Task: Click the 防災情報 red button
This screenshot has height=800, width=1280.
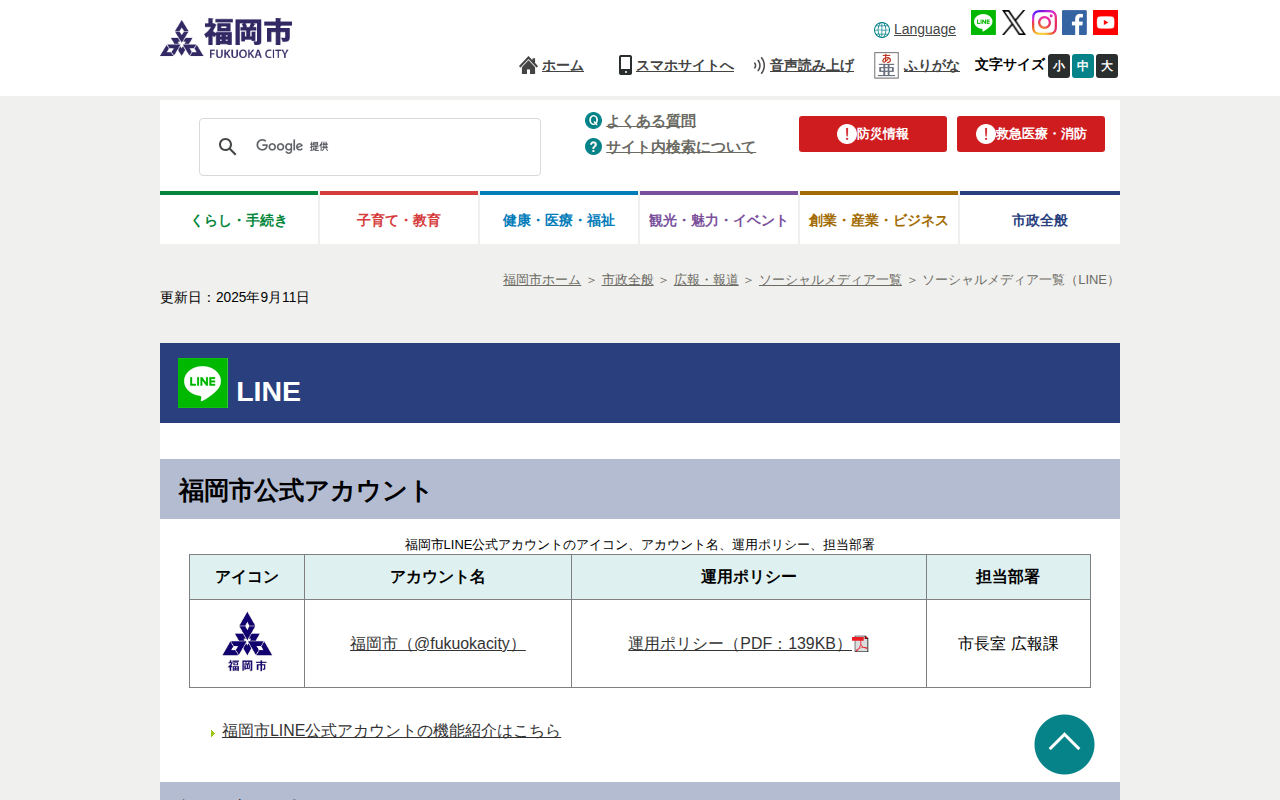Action: pyautogui.click(x=873, y=134)
